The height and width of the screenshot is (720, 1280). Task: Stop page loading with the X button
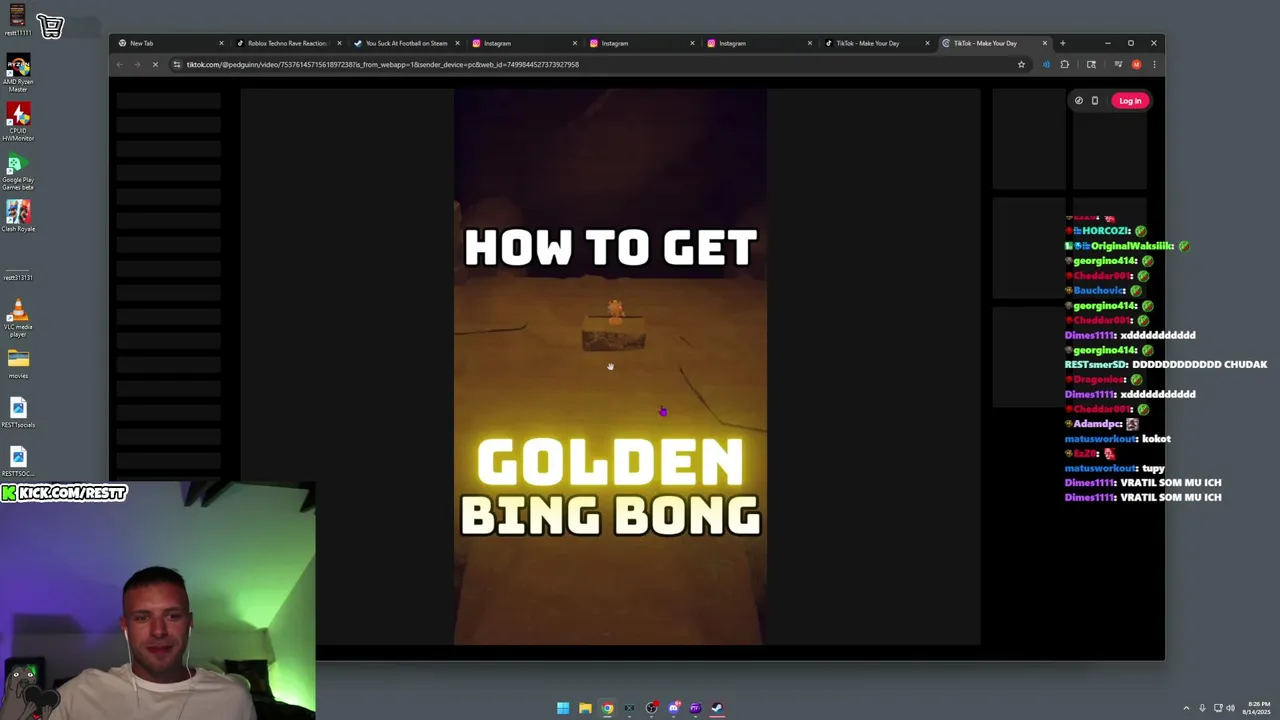[x=155, y=64]
